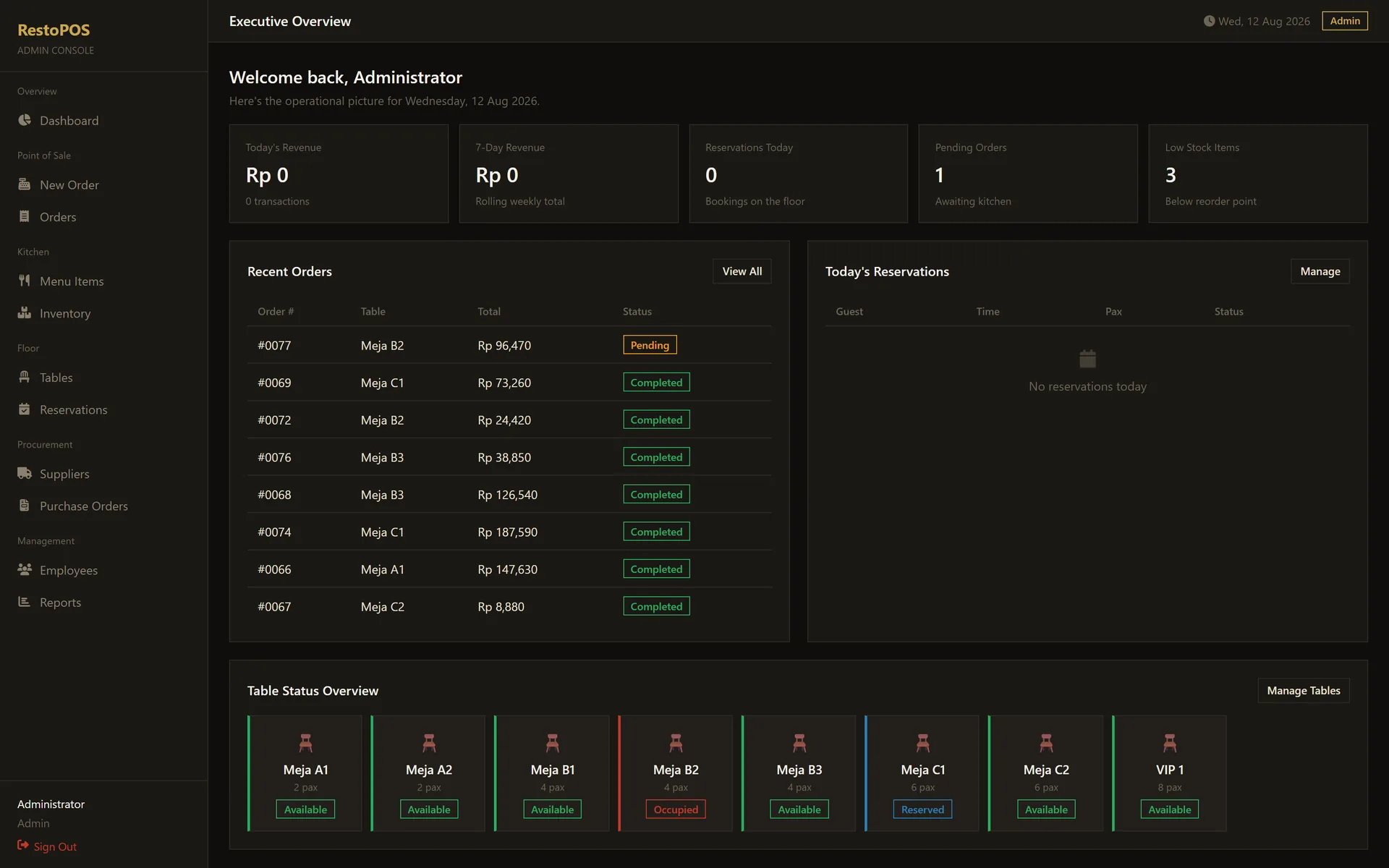Click the chair icon on Meja C1 card
1389x868 pixels.
pos(923,743)
